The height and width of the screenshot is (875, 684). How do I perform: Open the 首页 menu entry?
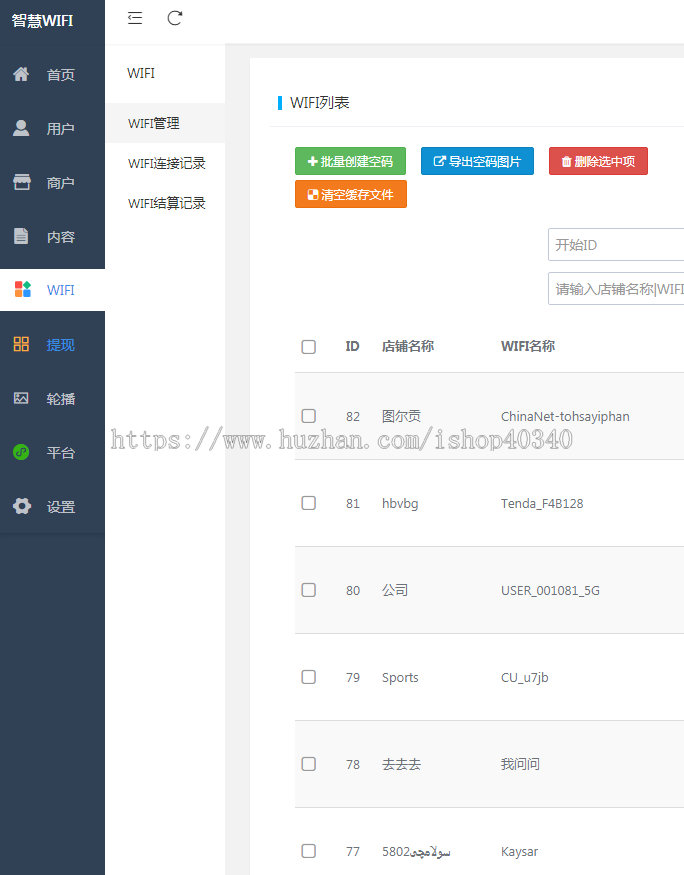52,74
